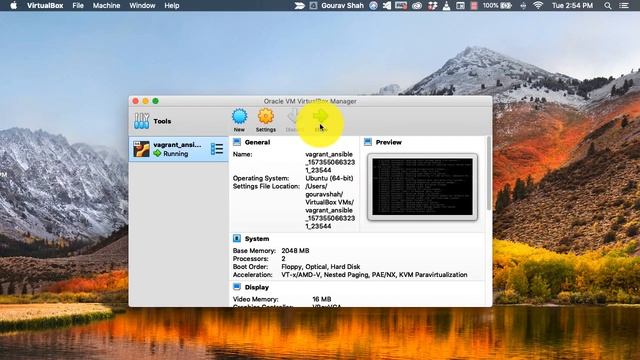640x360 pixels.
Task: Select the Tools icon in the sidebar
Action: [142, 121]
